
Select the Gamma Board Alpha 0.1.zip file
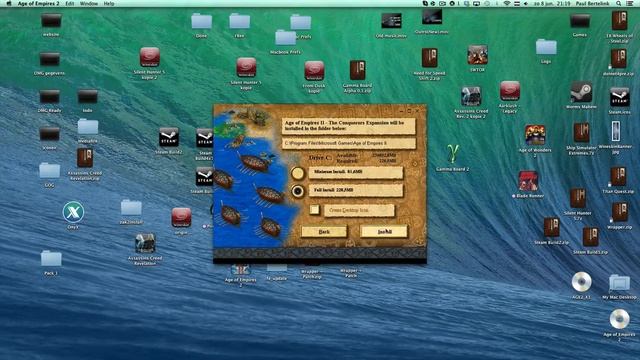[x=358, y=70]
